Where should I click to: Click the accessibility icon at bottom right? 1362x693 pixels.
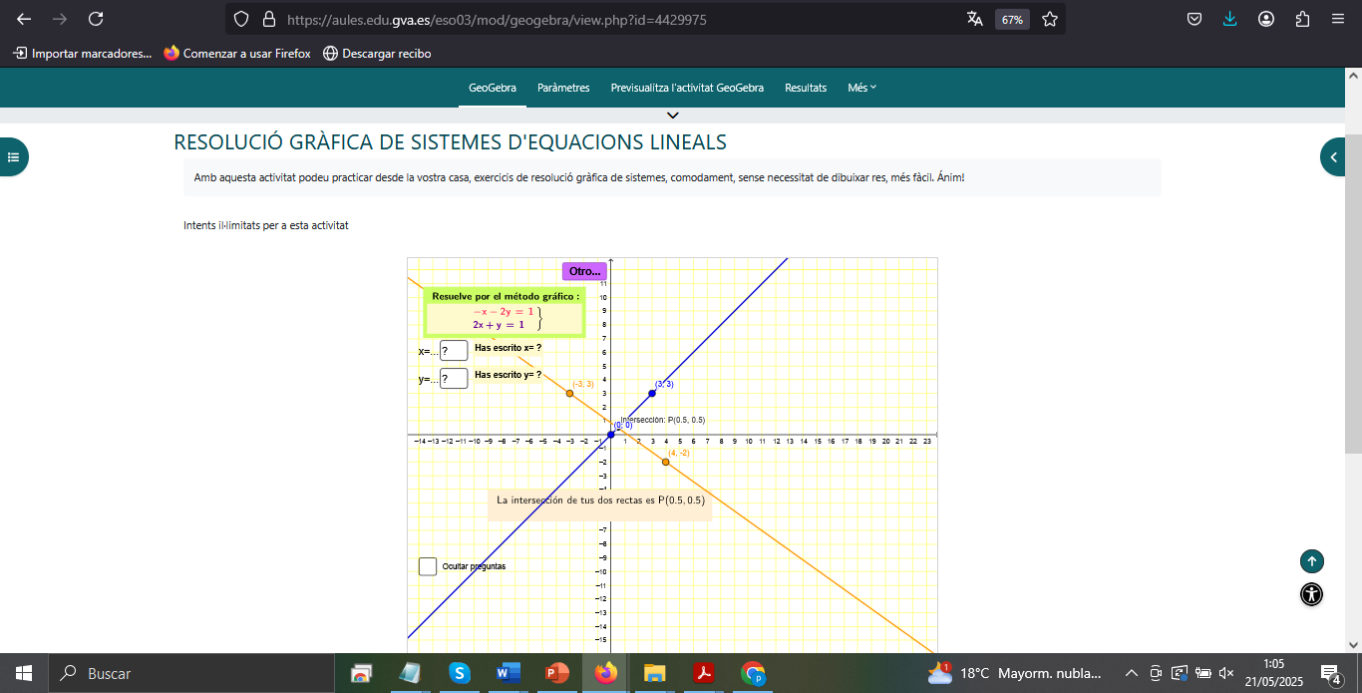click(x=1312, y=595)
